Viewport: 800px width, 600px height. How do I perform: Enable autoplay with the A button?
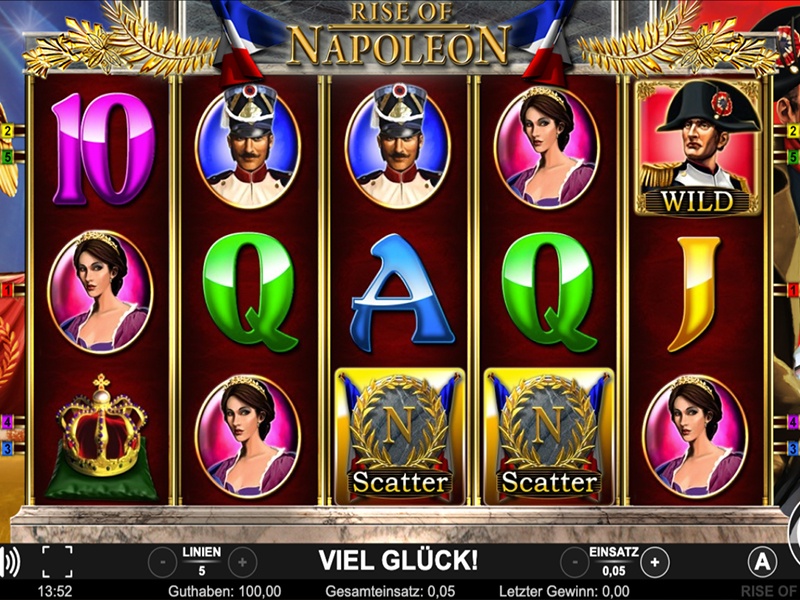point(762,562)
